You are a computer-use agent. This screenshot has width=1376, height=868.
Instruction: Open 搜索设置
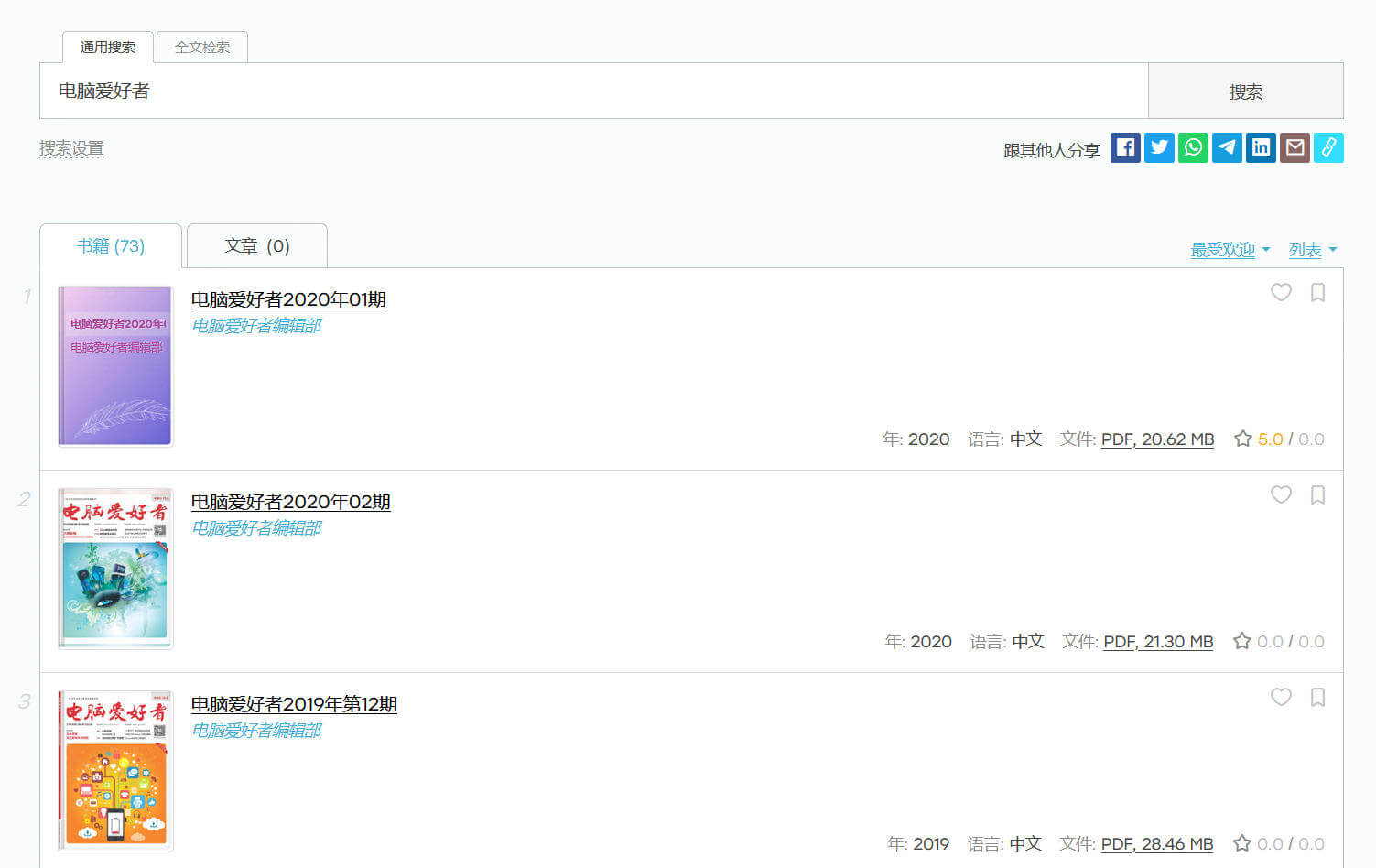click(x=71, y=147)
